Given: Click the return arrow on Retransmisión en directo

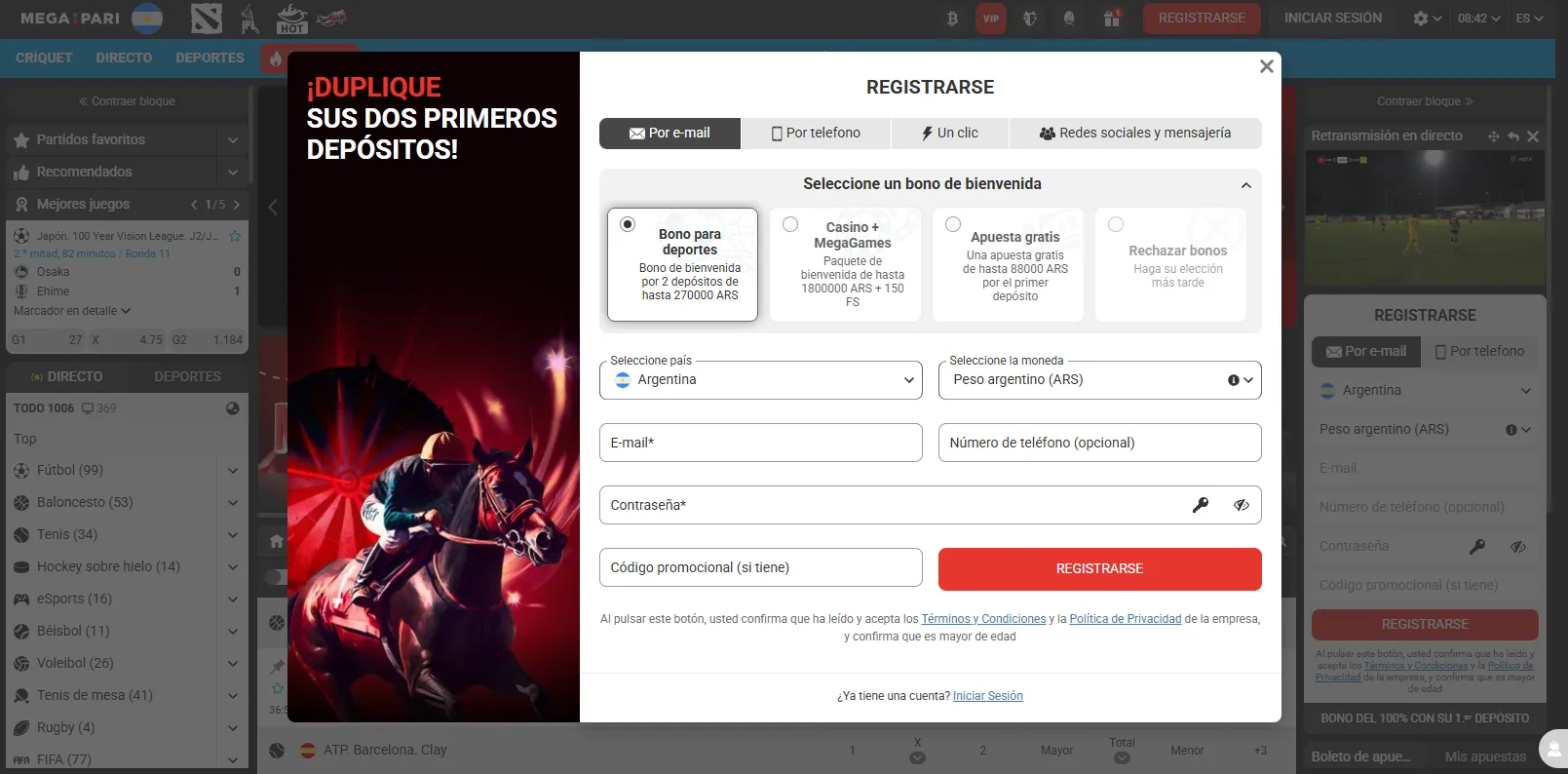Looking at the screenshot, I should click(1513, 136).
